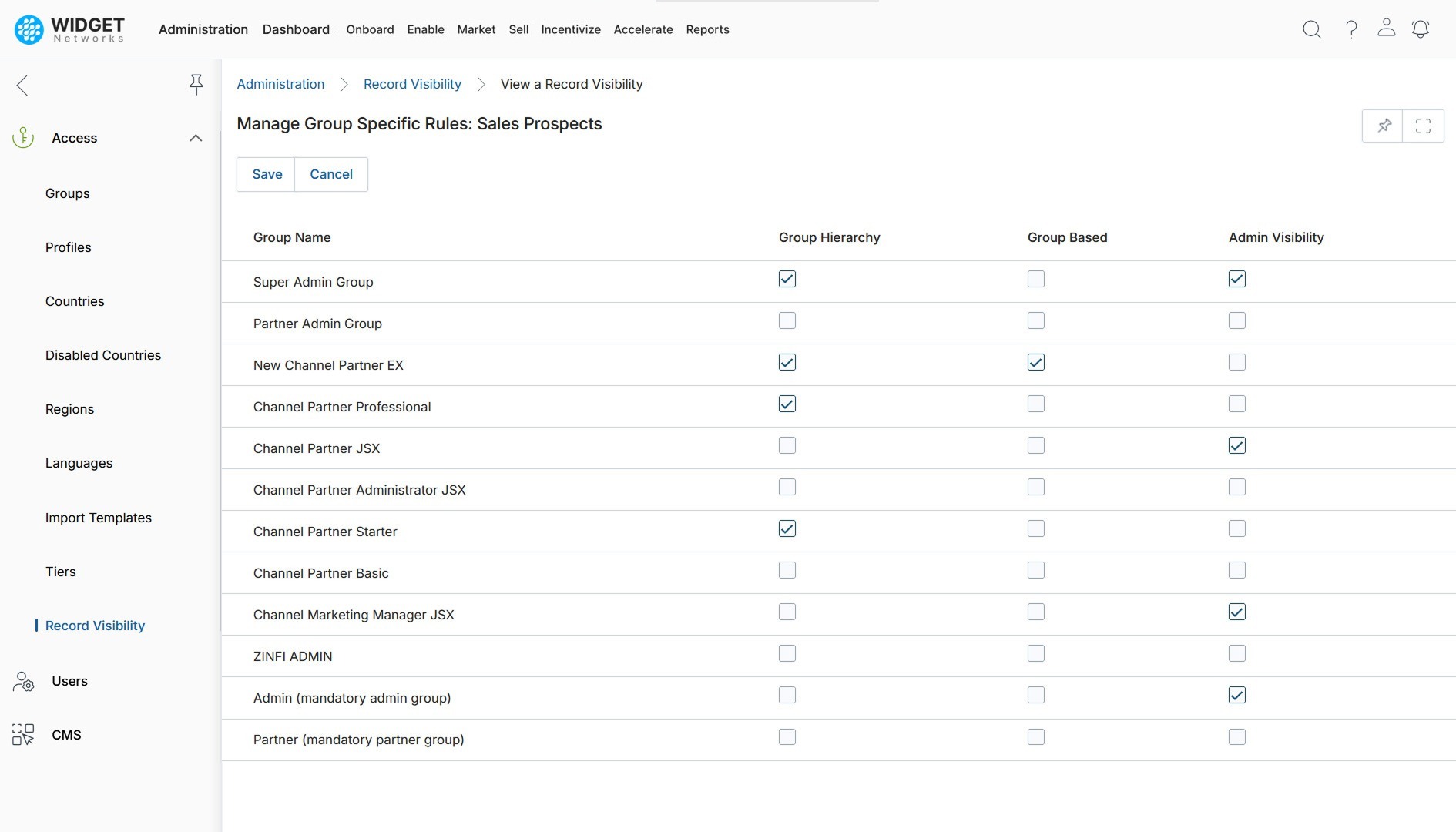
Task: Select the Import Templates sidebar entry
Action: click(x=99, y=518)
